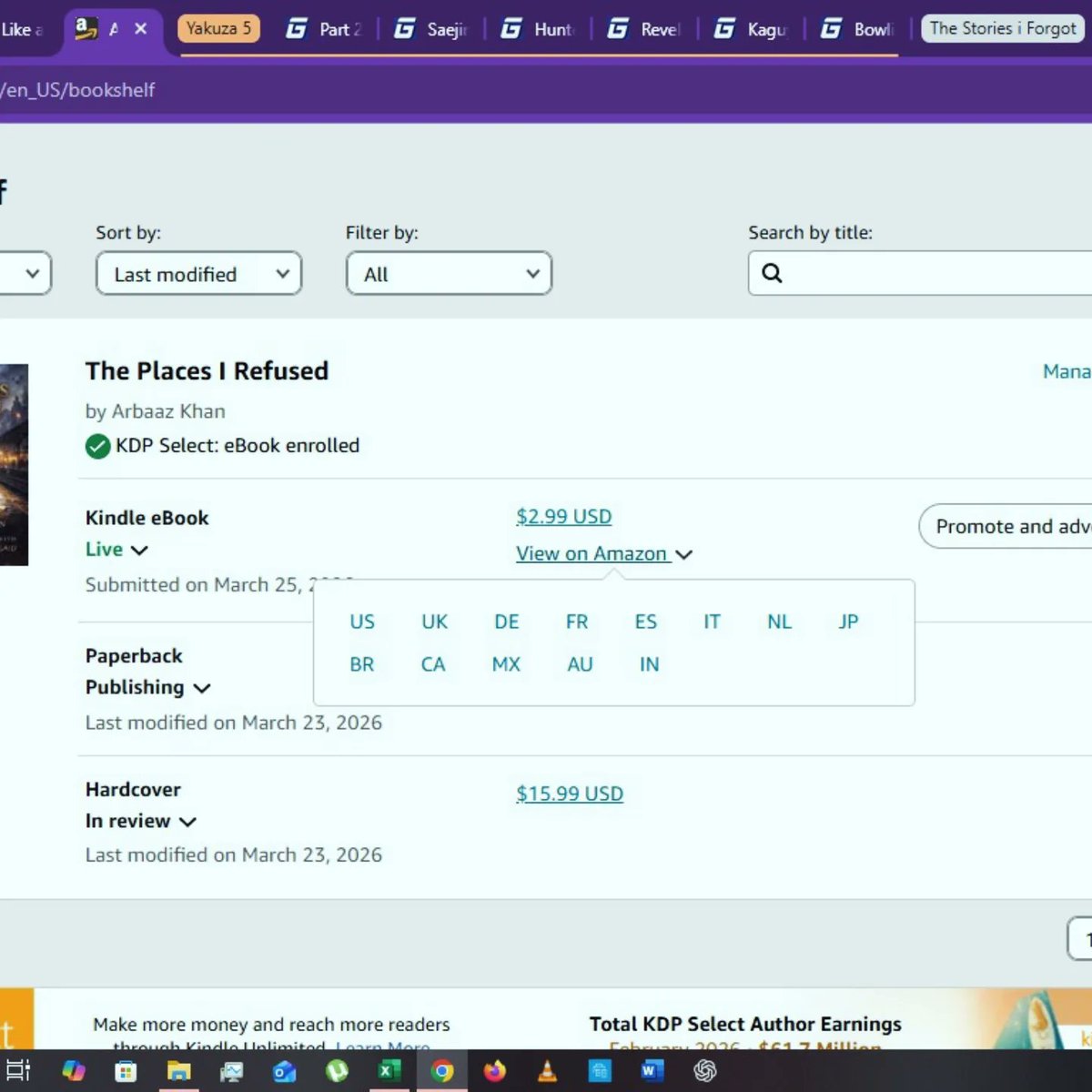View book on CA marketplace
Viewport: 1092px width, 1092px height.
(x=433, y=665)
